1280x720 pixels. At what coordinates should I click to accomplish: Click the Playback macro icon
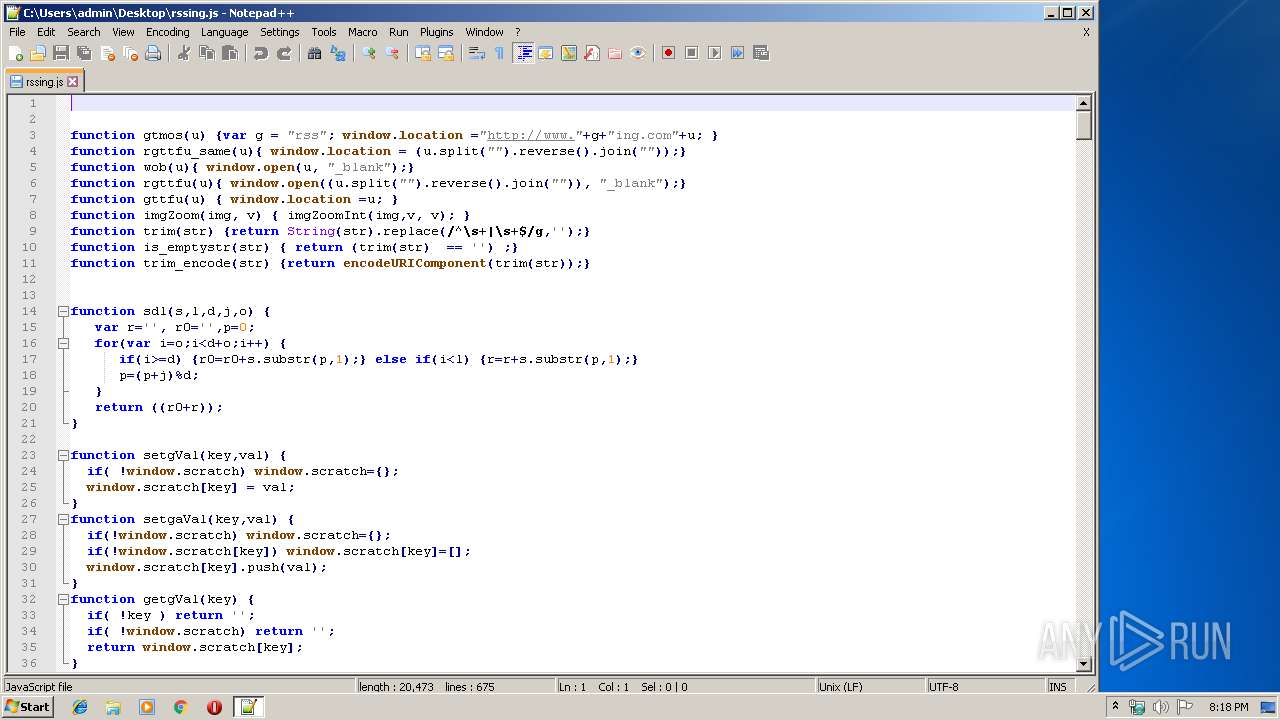(714, 53)
